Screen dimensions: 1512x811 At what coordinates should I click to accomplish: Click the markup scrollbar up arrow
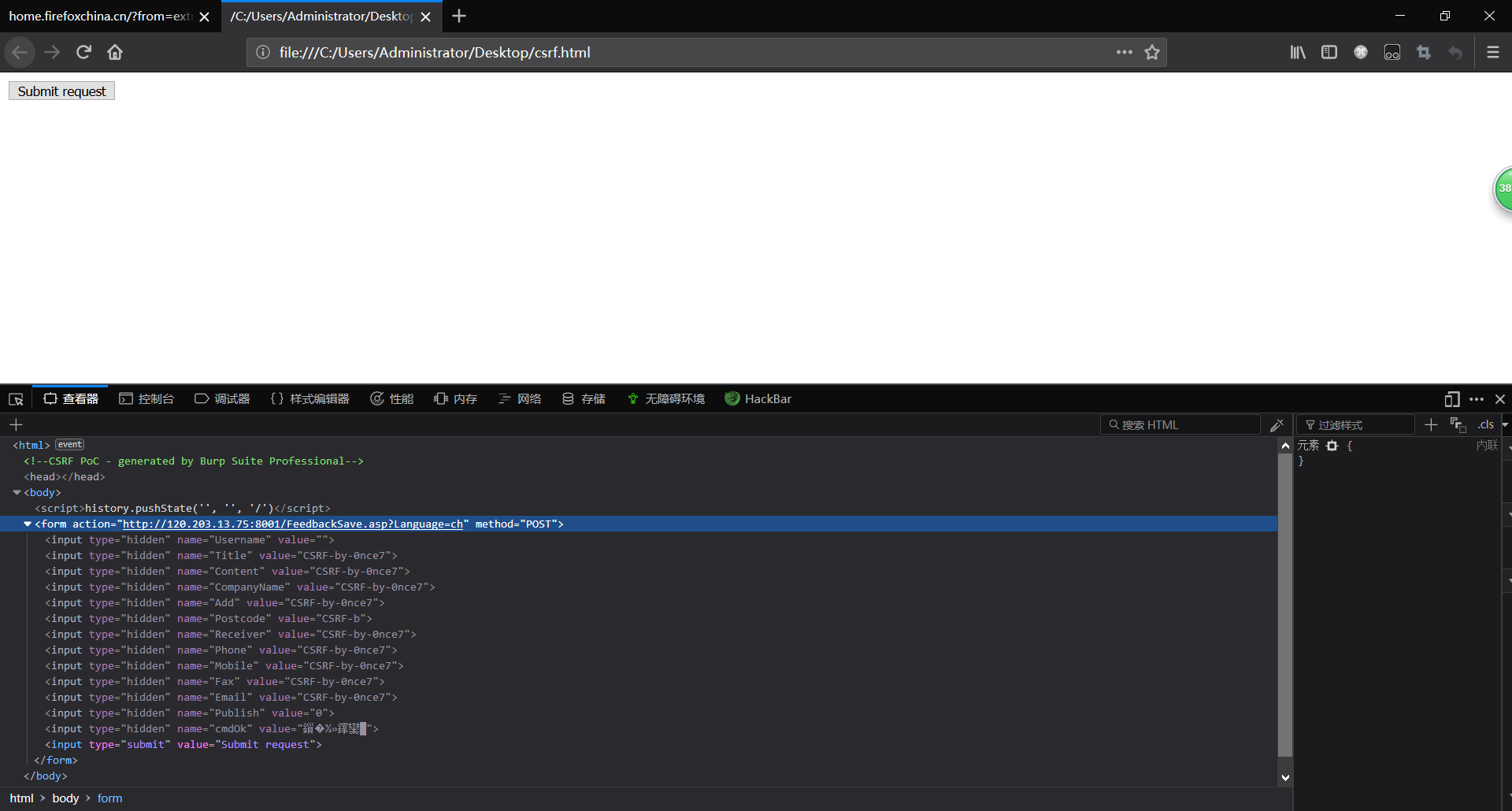(x=1285, y=446)
